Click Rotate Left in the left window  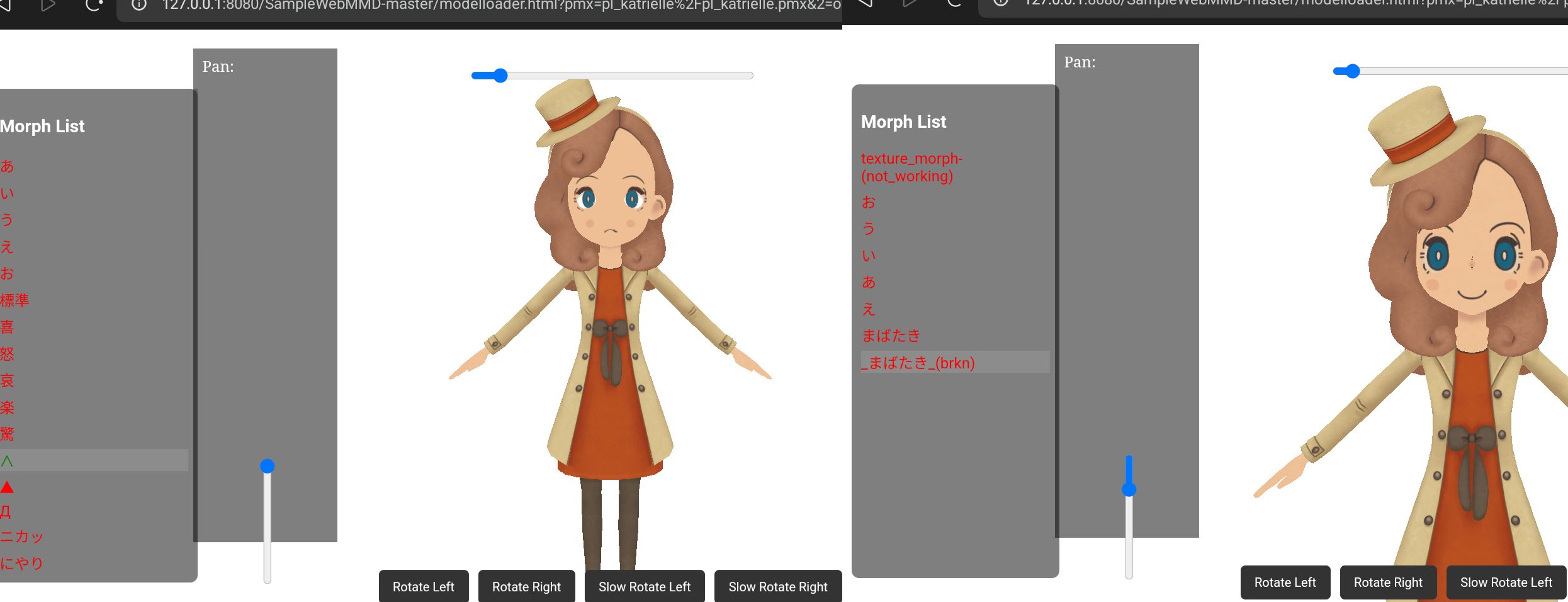pyautogui.click(x=424, y=586)
